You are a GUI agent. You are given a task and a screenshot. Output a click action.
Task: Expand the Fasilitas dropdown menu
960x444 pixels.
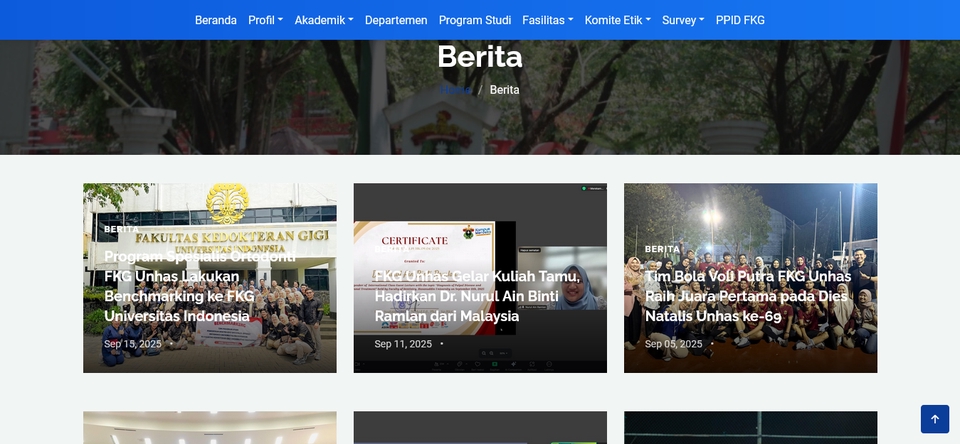pyautogui.click(x=548, y=20)
